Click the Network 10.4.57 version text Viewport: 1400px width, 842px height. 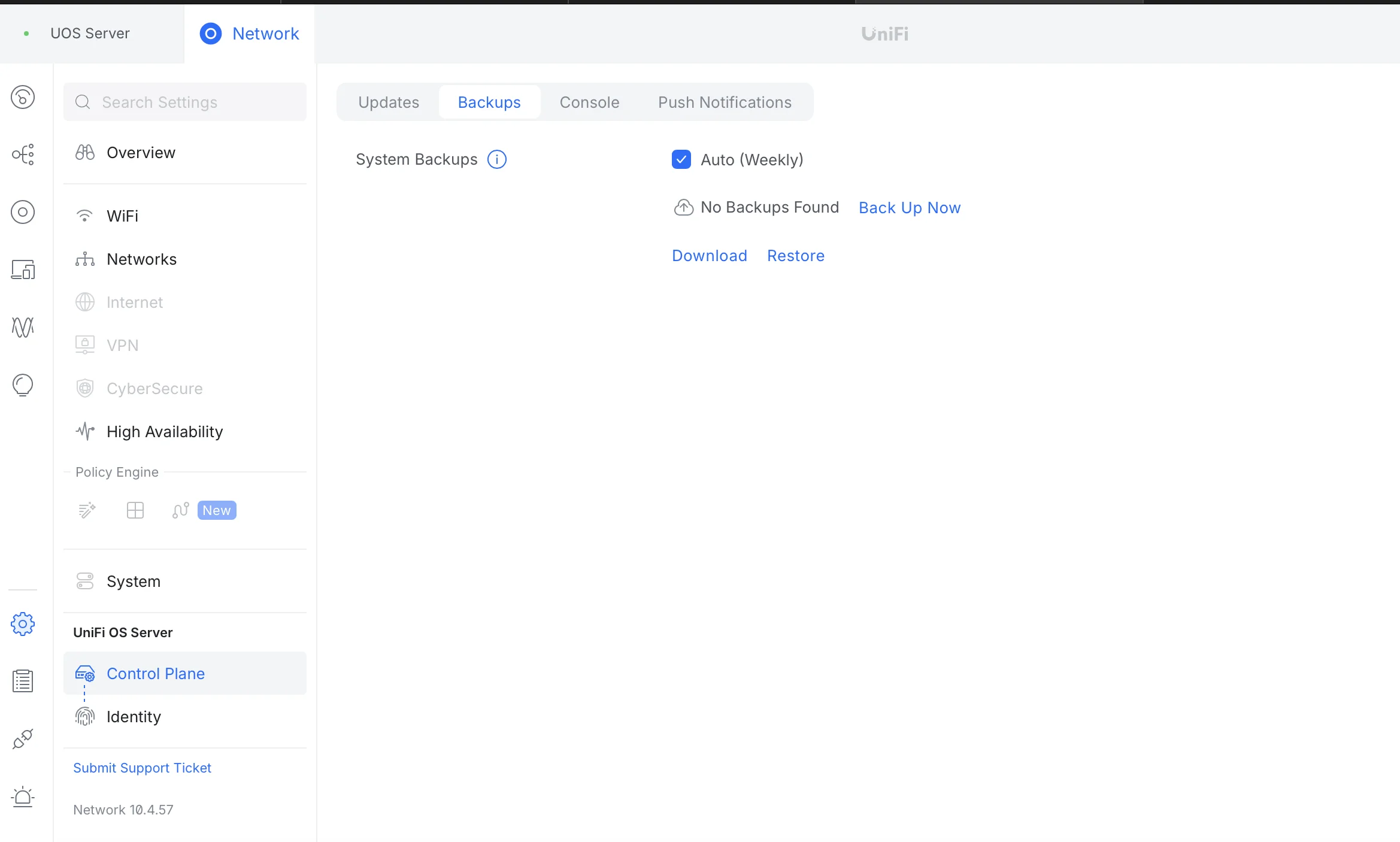(123, 810)
